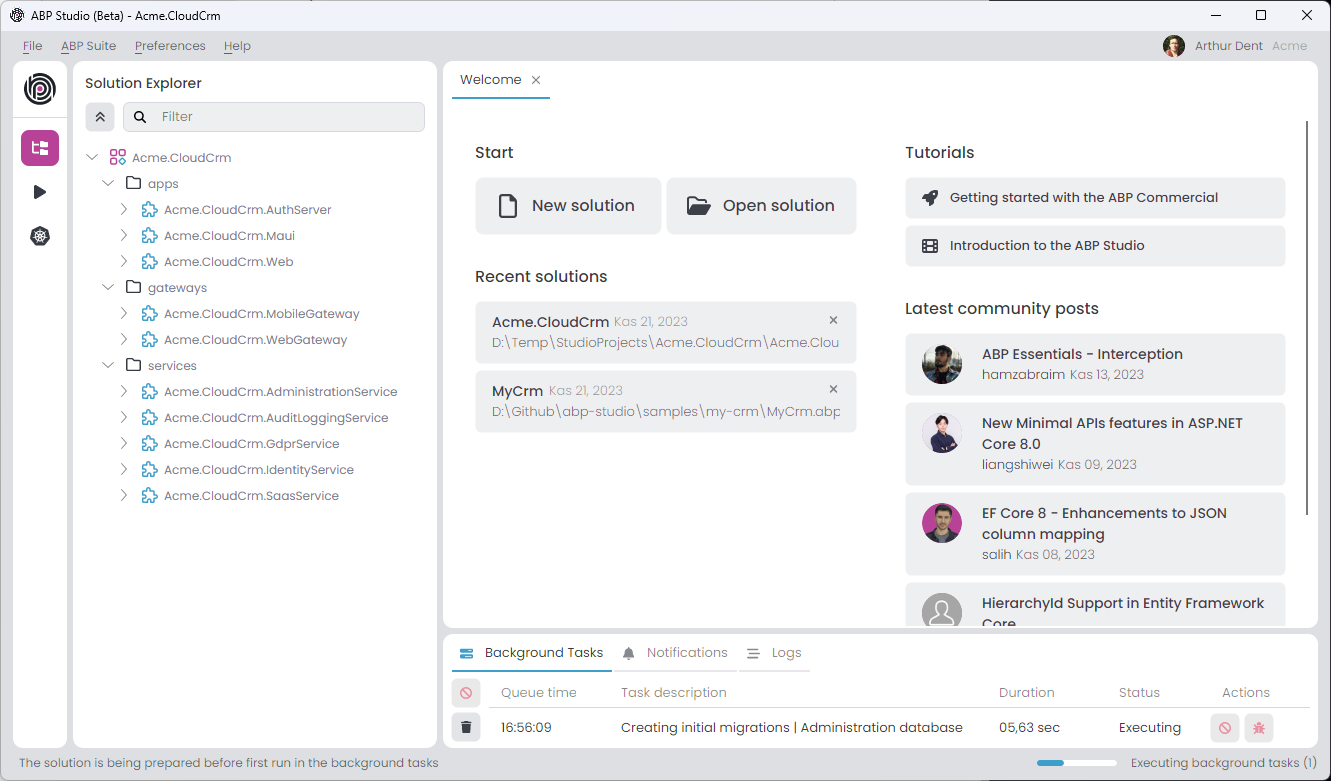Click the background tasks progress bar
This screenshot has width=1331, height=781.
[1076, 763]
